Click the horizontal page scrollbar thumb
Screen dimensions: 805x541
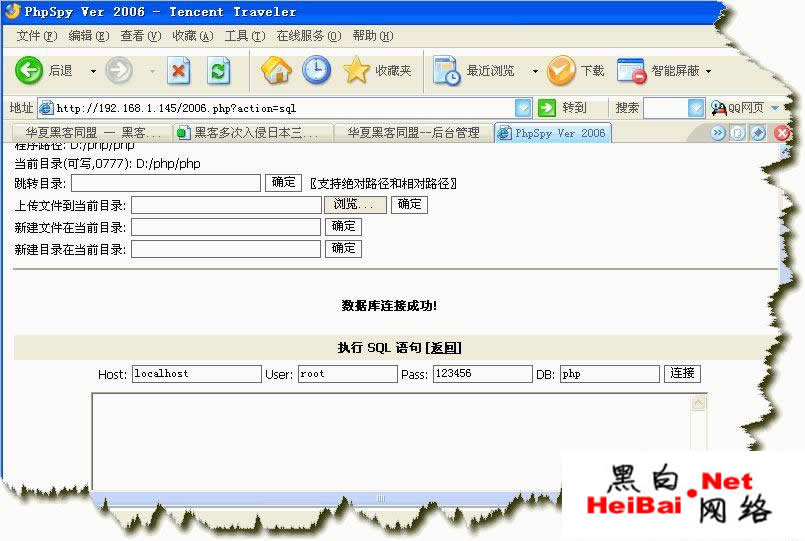point(380,498)
